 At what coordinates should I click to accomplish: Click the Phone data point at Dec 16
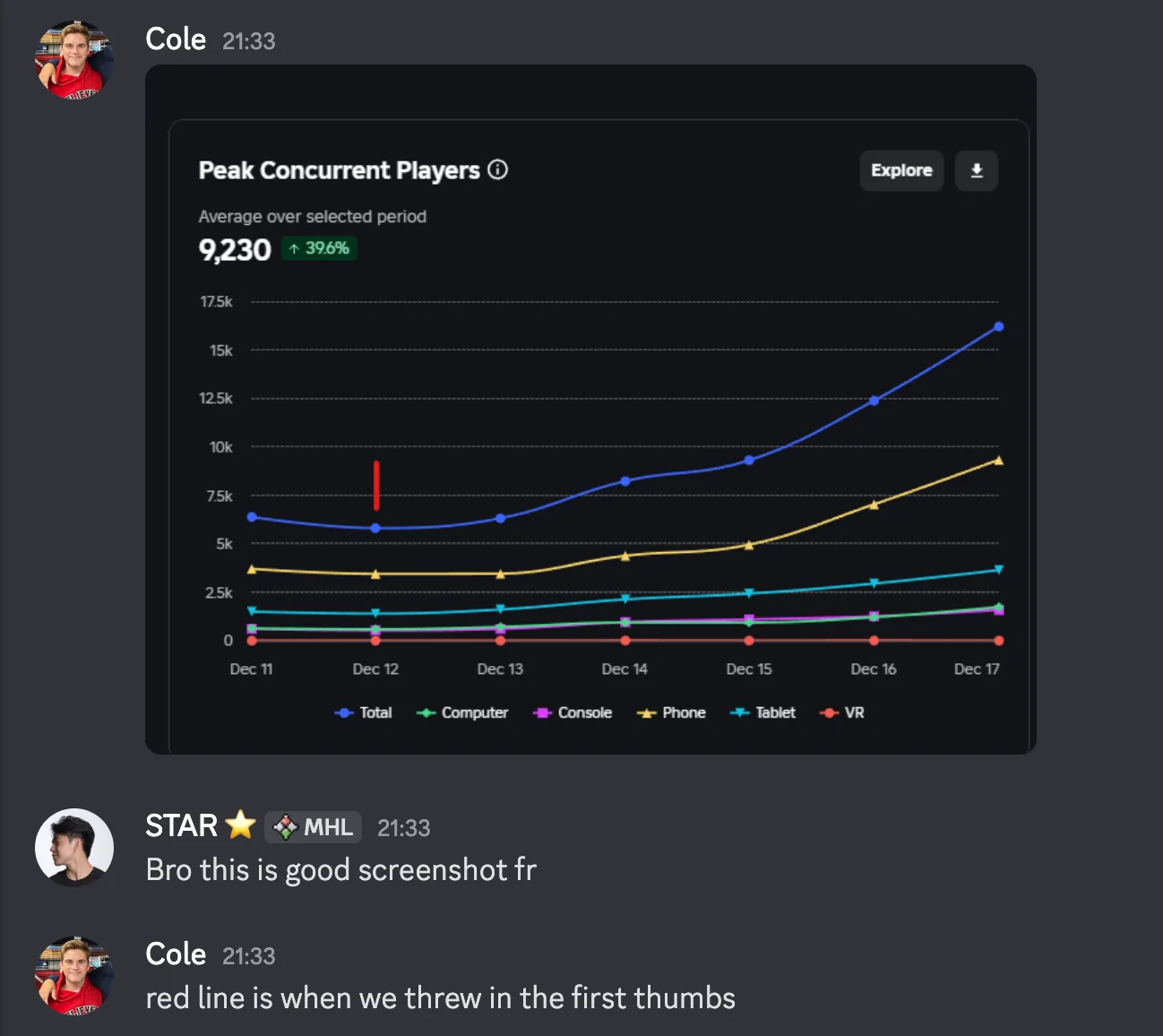point(874,505)
